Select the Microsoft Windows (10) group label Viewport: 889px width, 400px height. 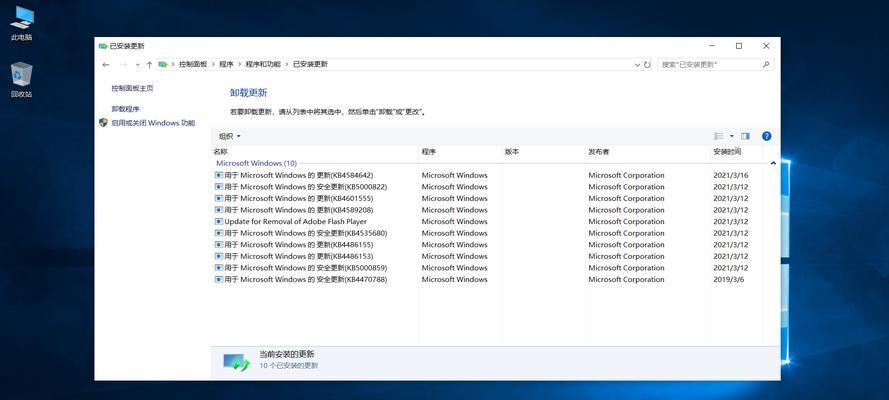pyautogui.click(x=256, y=163)
